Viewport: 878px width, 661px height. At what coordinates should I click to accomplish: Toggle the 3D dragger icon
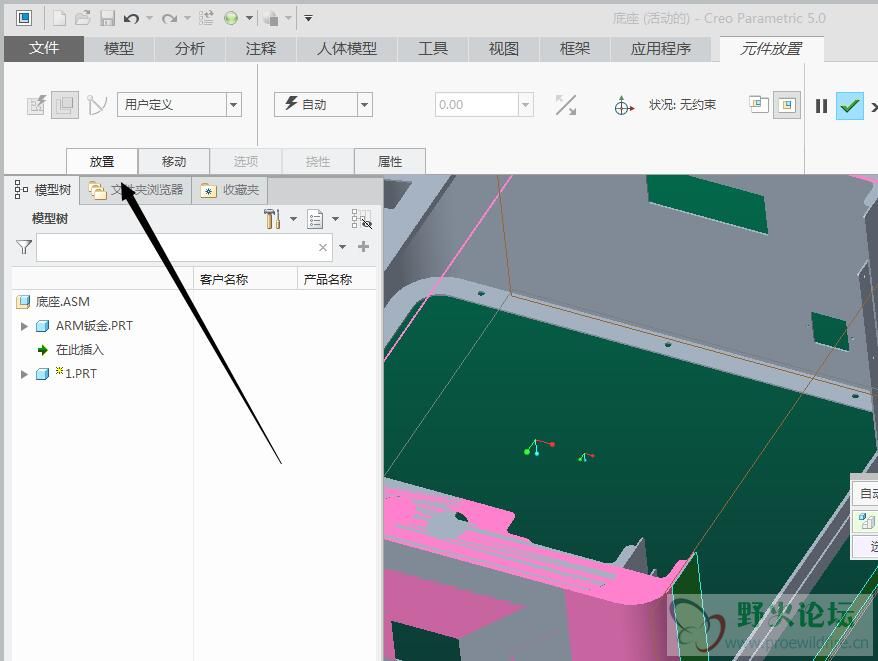623,105
